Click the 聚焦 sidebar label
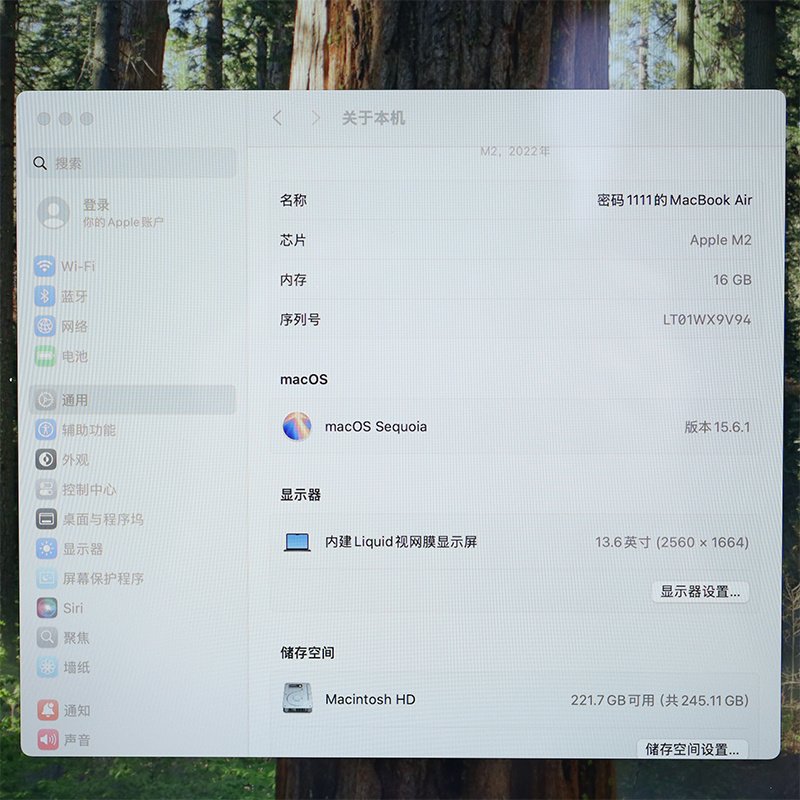This screenshot has height=800, width=800. tap(77, 638)
